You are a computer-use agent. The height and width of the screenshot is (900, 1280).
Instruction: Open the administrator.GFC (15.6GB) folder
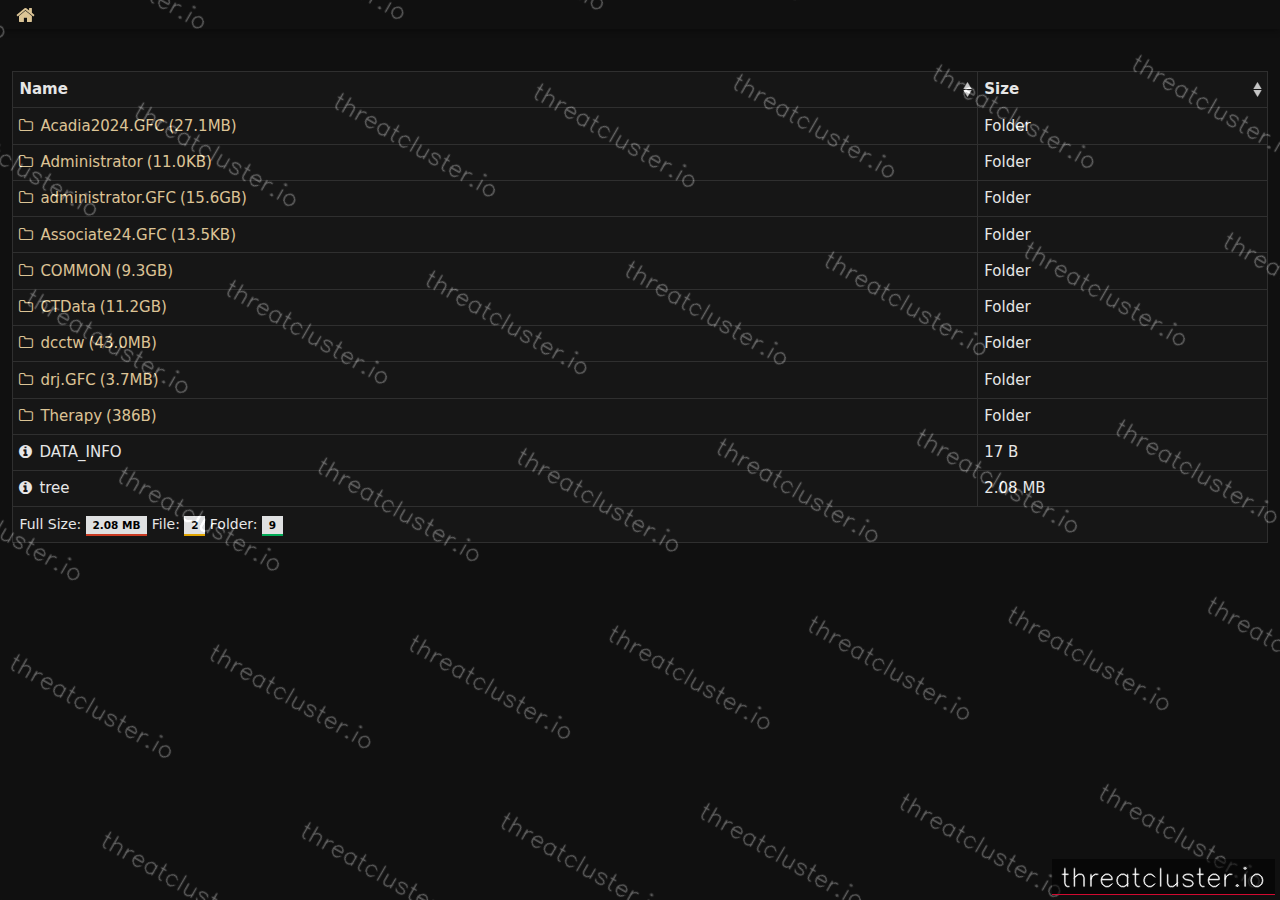(x=143, y=198)
